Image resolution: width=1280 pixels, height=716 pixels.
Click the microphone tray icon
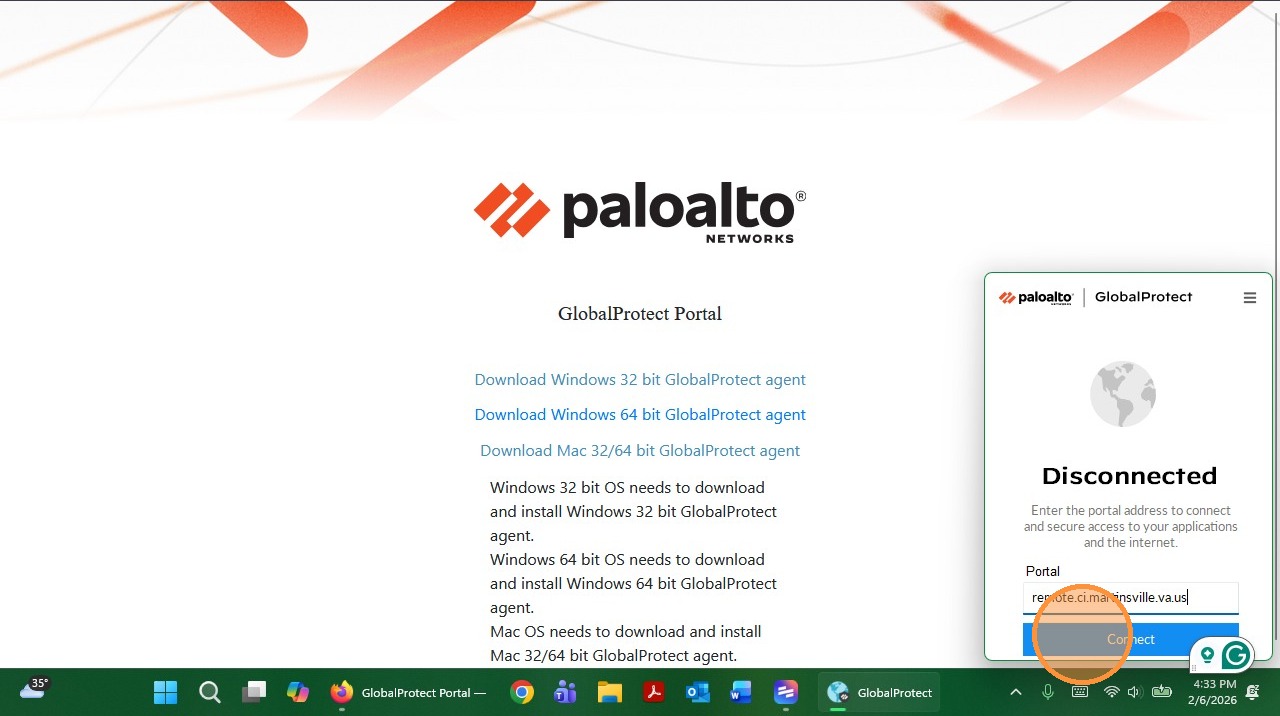coord(1048,692)
